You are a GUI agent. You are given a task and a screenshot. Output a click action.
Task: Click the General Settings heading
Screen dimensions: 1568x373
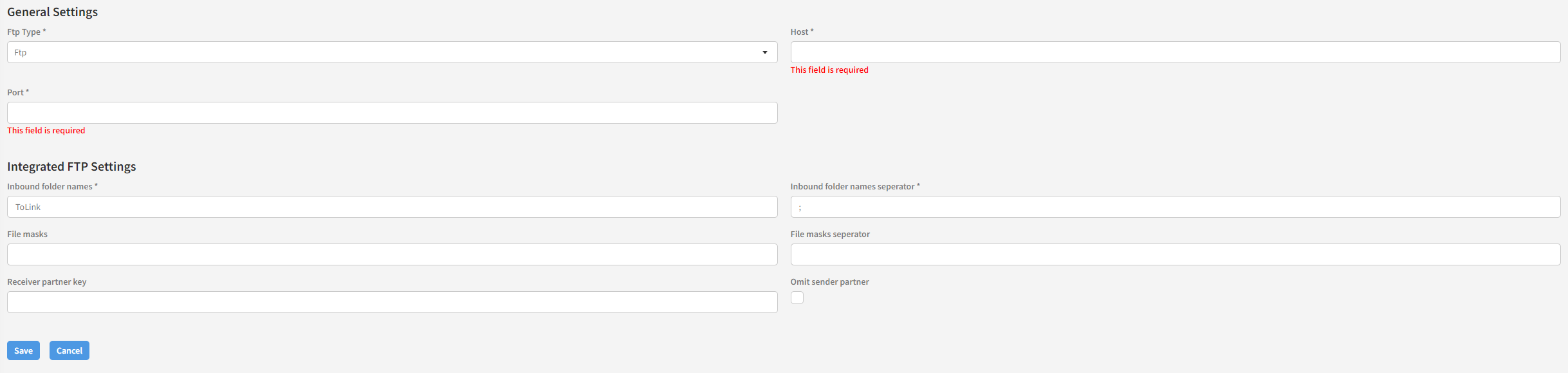[x=53, y=12]
